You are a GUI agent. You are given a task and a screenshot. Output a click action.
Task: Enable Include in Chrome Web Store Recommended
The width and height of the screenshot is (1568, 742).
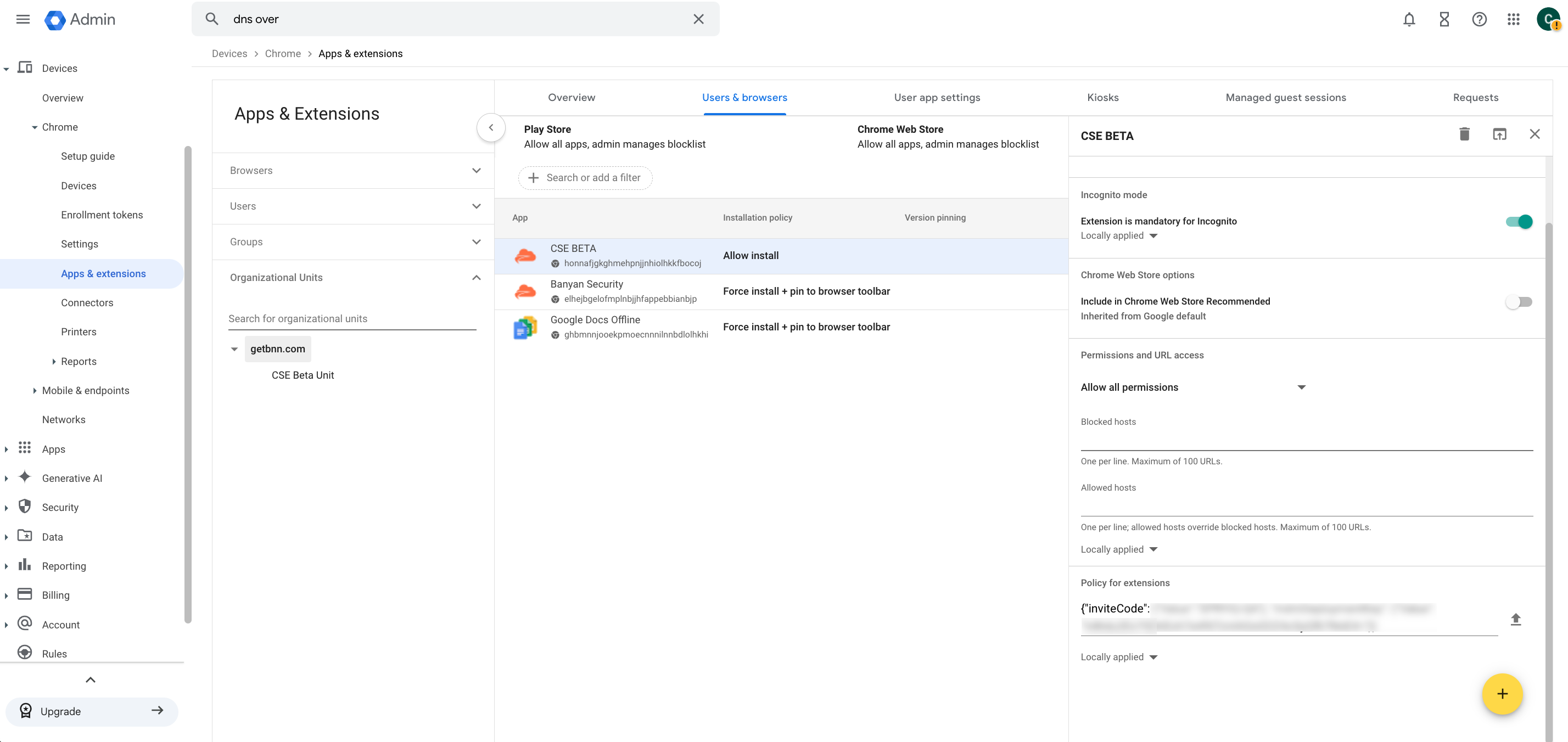pyautogui.click(x=1518, y=302)
